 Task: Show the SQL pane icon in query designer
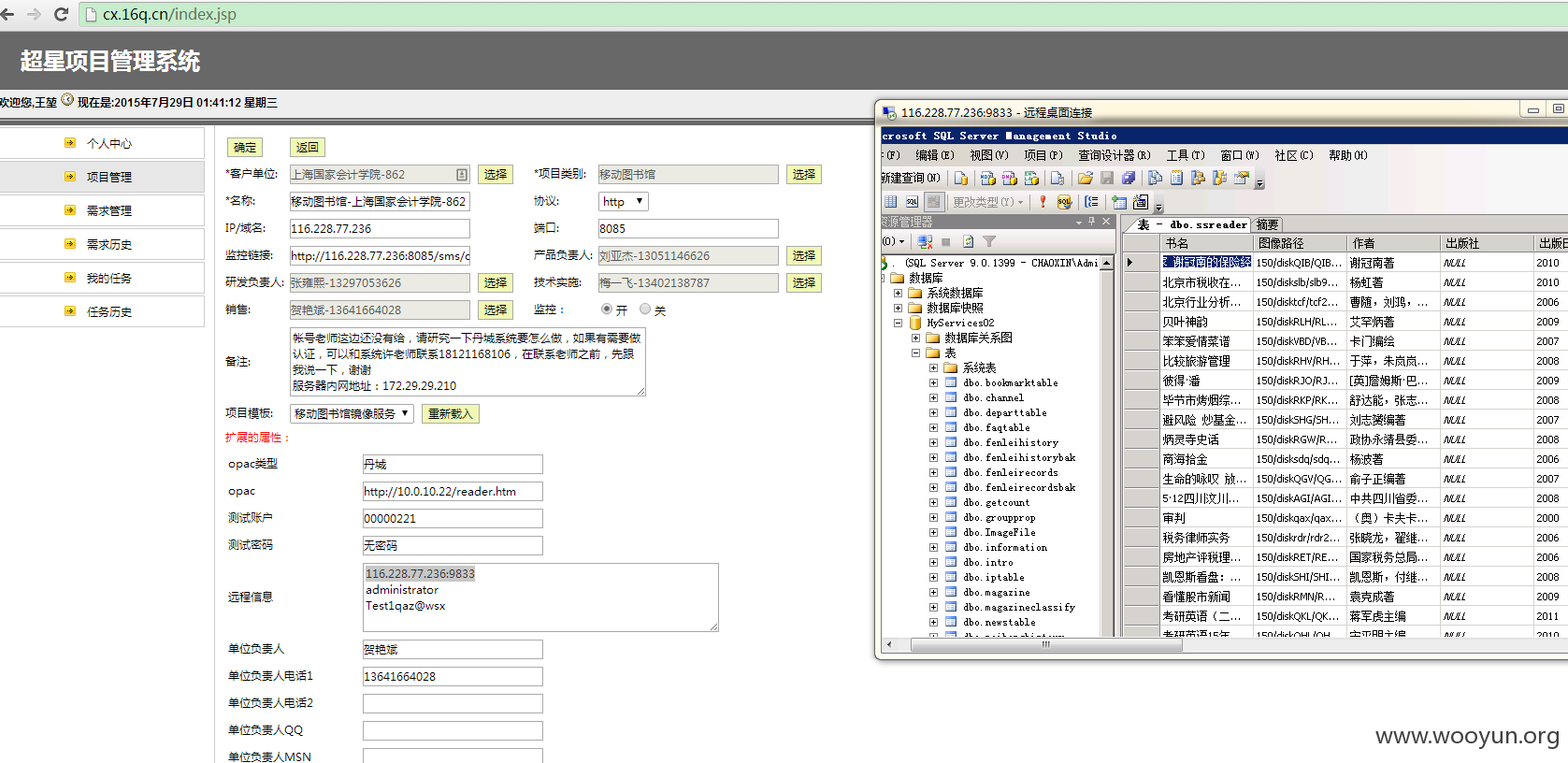(913, 201)
